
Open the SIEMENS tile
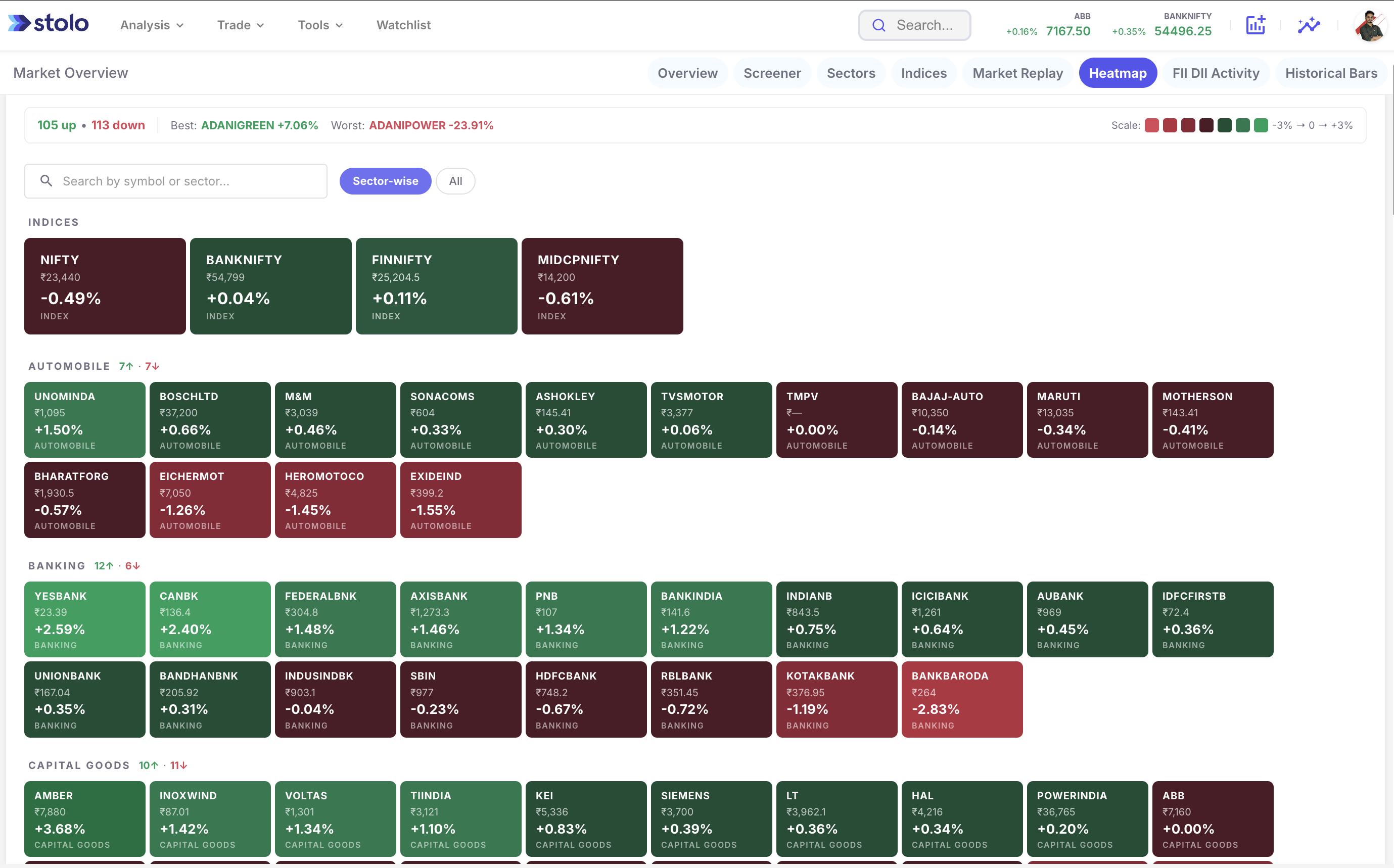[711, 818]
